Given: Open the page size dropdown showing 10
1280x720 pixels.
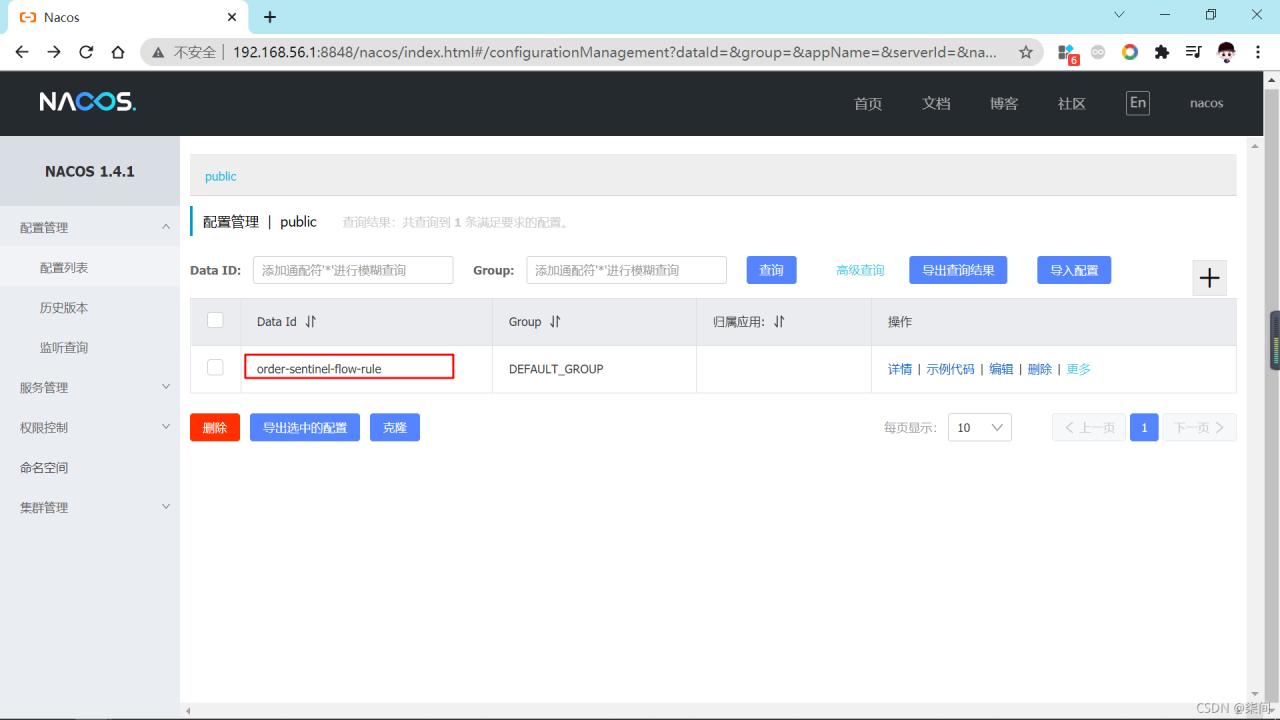Looking at the screenshot, I should point(980,427).
